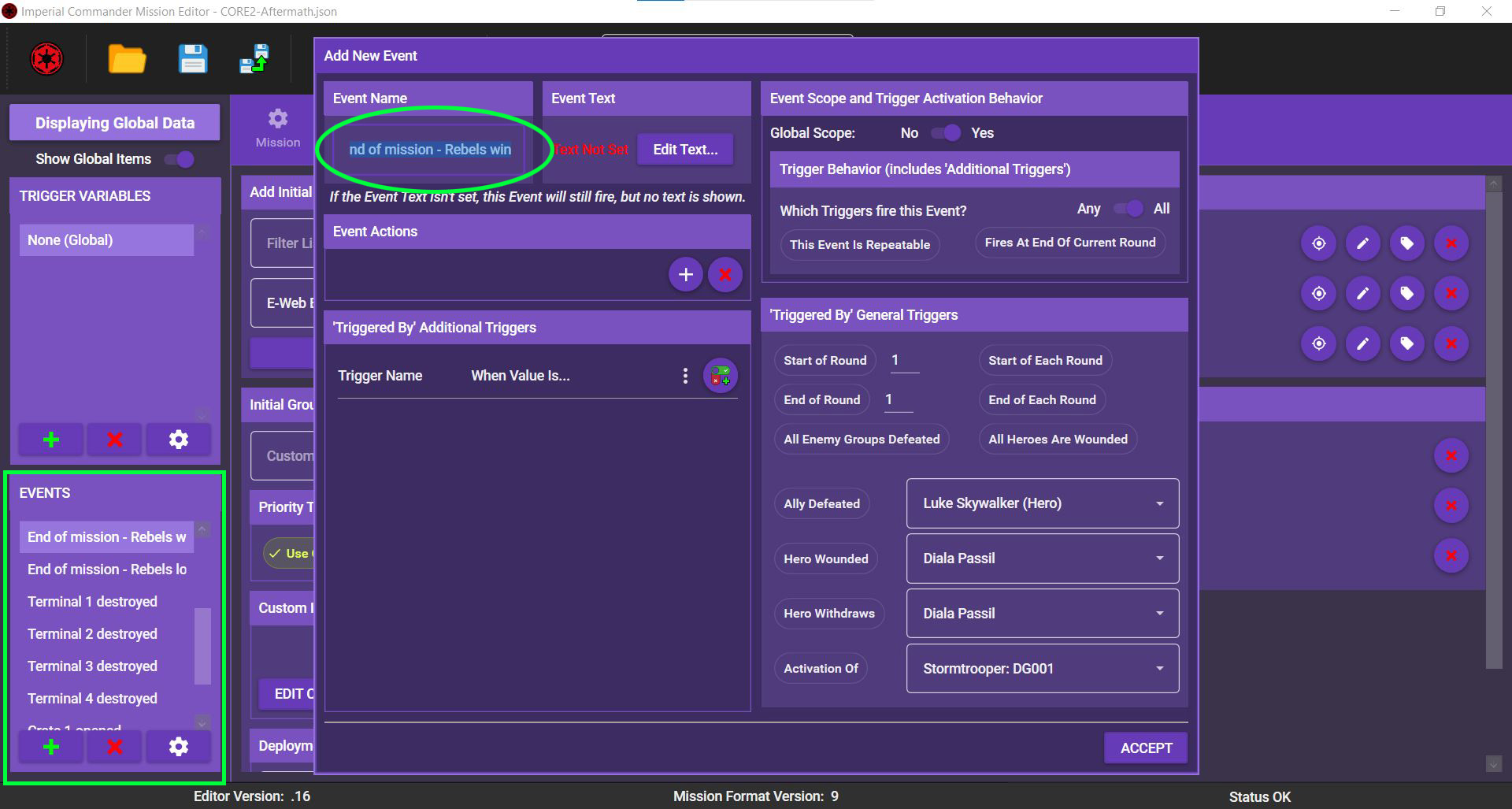Screen dimensions: 1512x809
Task: Click the lowest red delete icon on right
Action: [x=1451, y=555]
